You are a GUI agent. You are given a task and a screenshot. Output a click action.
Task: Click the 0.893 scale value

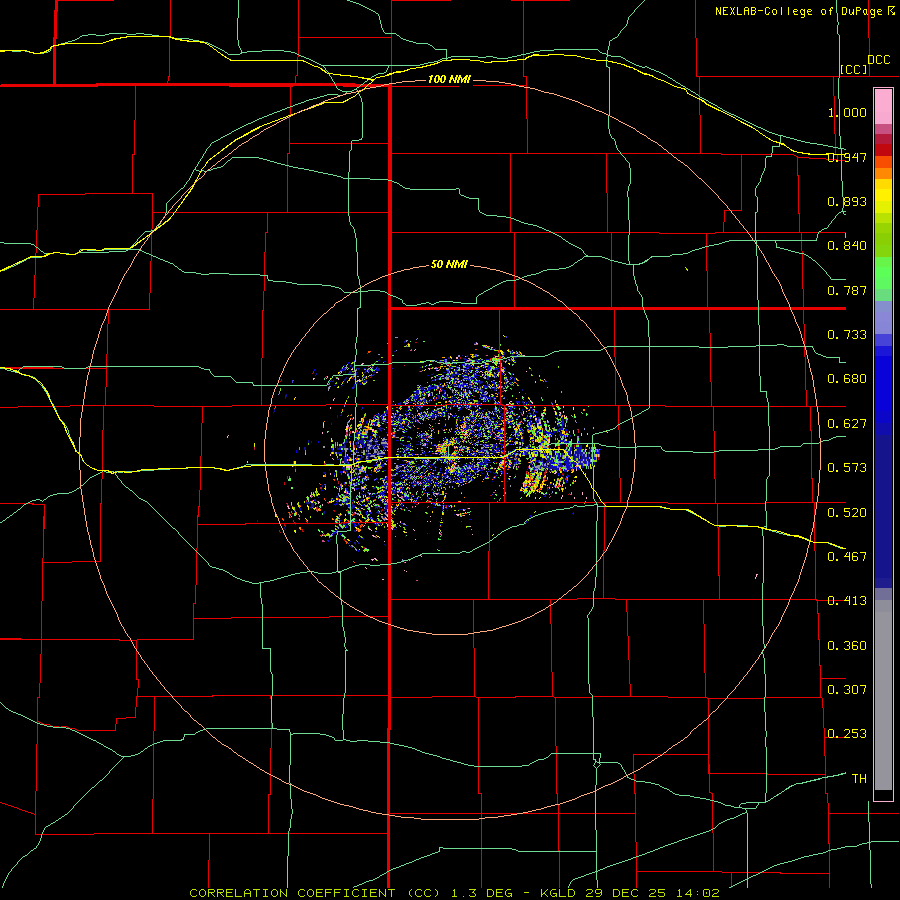847,201
